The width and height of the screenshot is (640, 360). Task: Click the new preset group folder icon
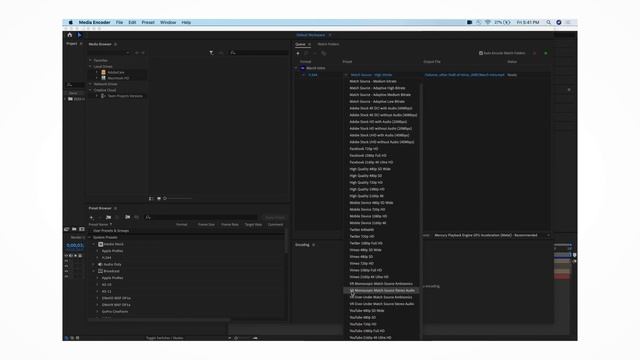click(108, 218)
